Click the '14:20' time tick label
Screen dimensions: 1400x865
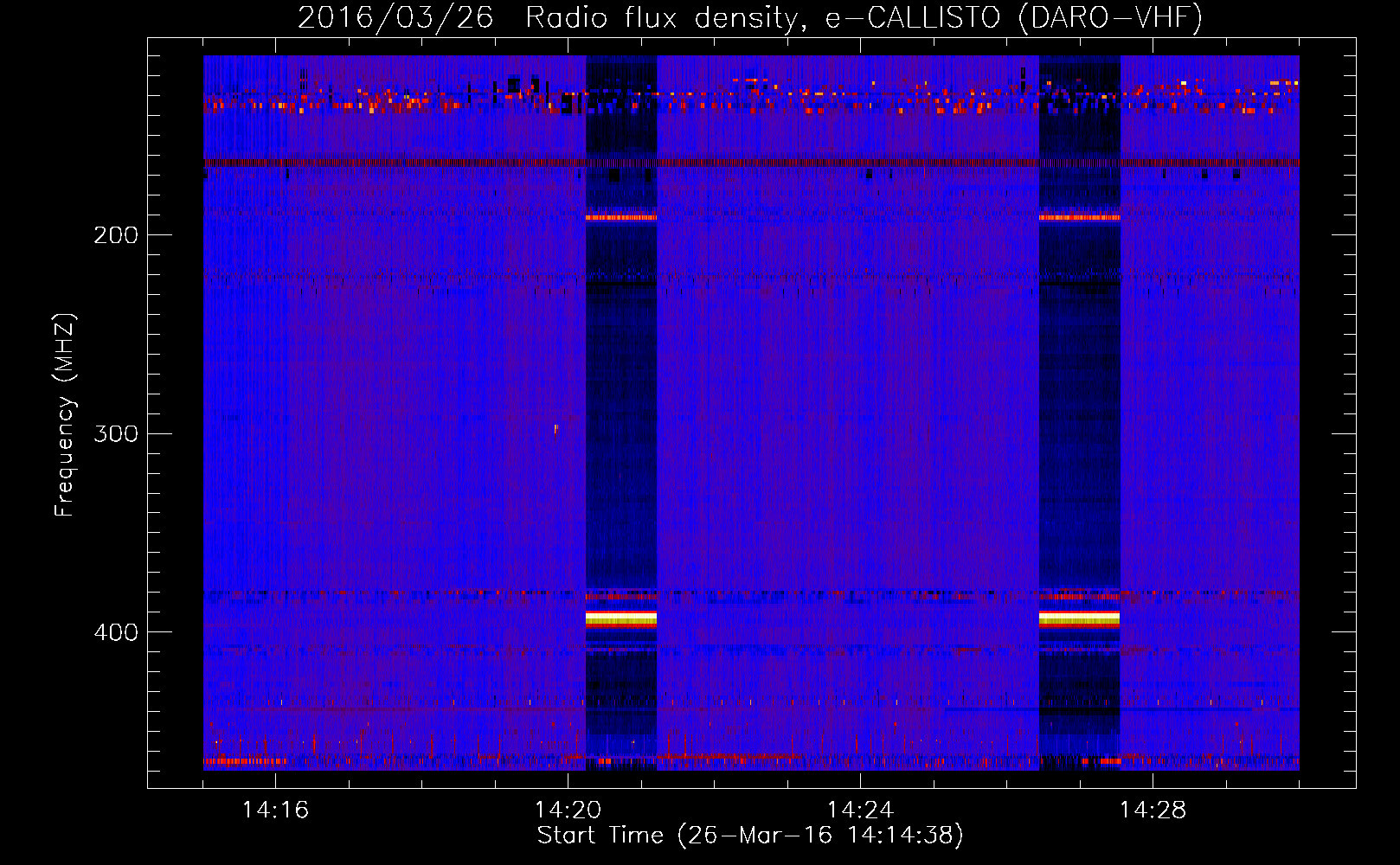point(568,810)
